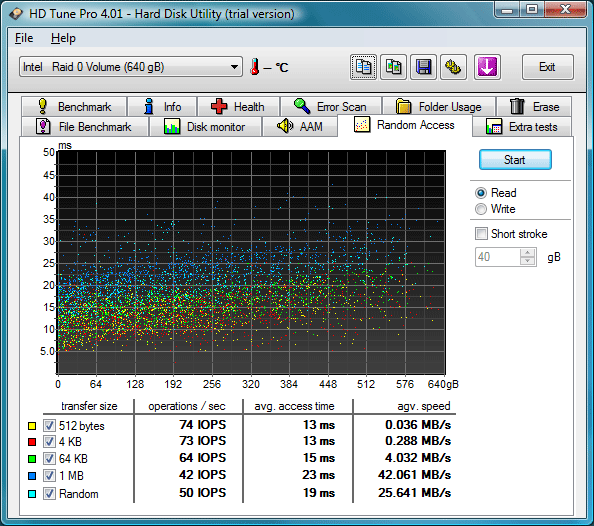The image size is (594, 526).
Task: Click the HD Tune title bar icon
Action: click(16, 14)
